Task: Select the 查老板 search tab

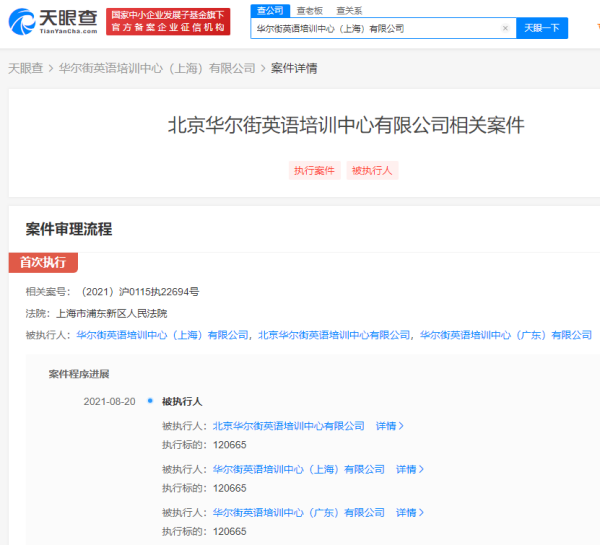Action: point(310,11)
